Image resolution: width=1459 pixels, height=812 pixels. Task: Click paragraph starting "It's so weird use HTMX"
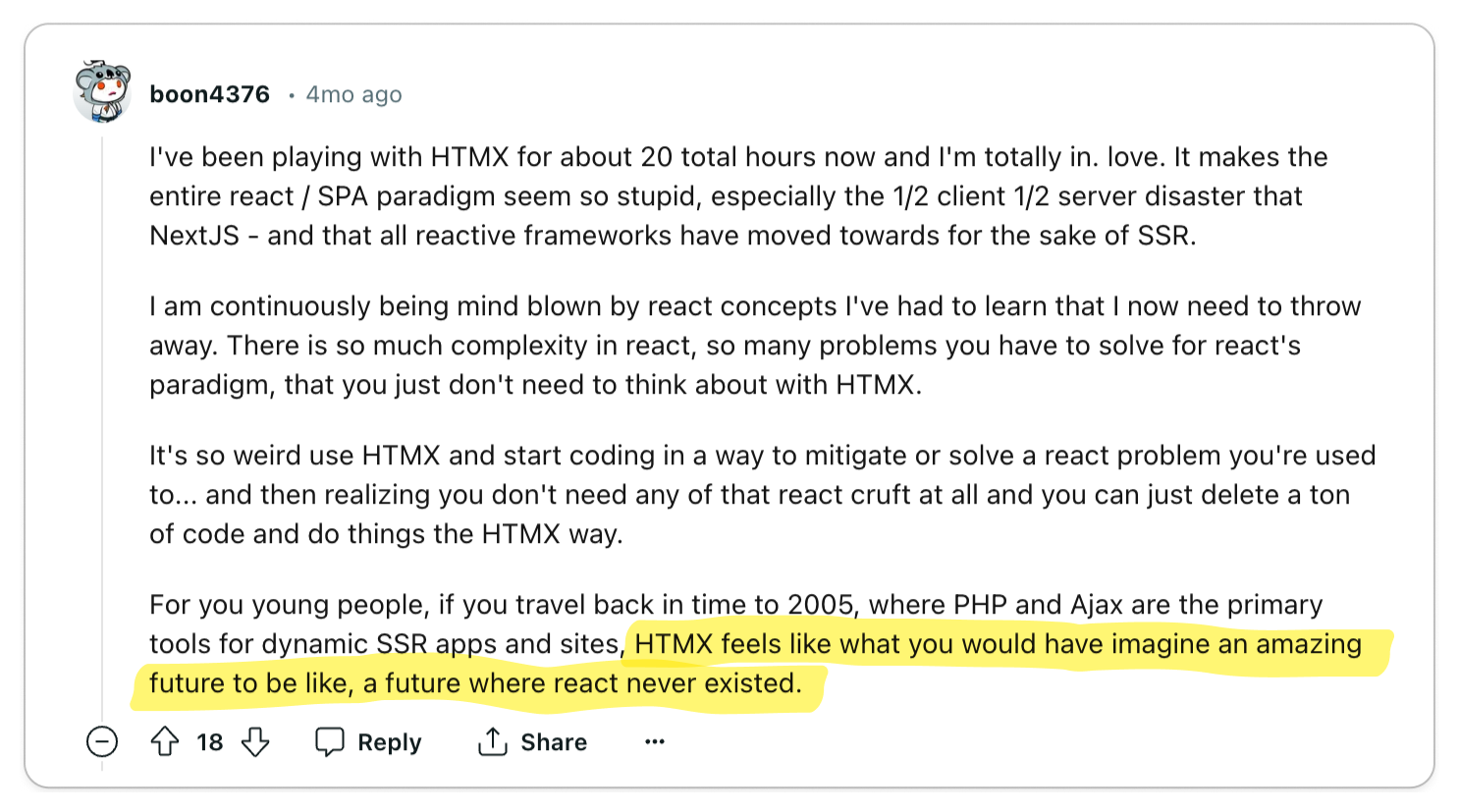tap(763, 495)
